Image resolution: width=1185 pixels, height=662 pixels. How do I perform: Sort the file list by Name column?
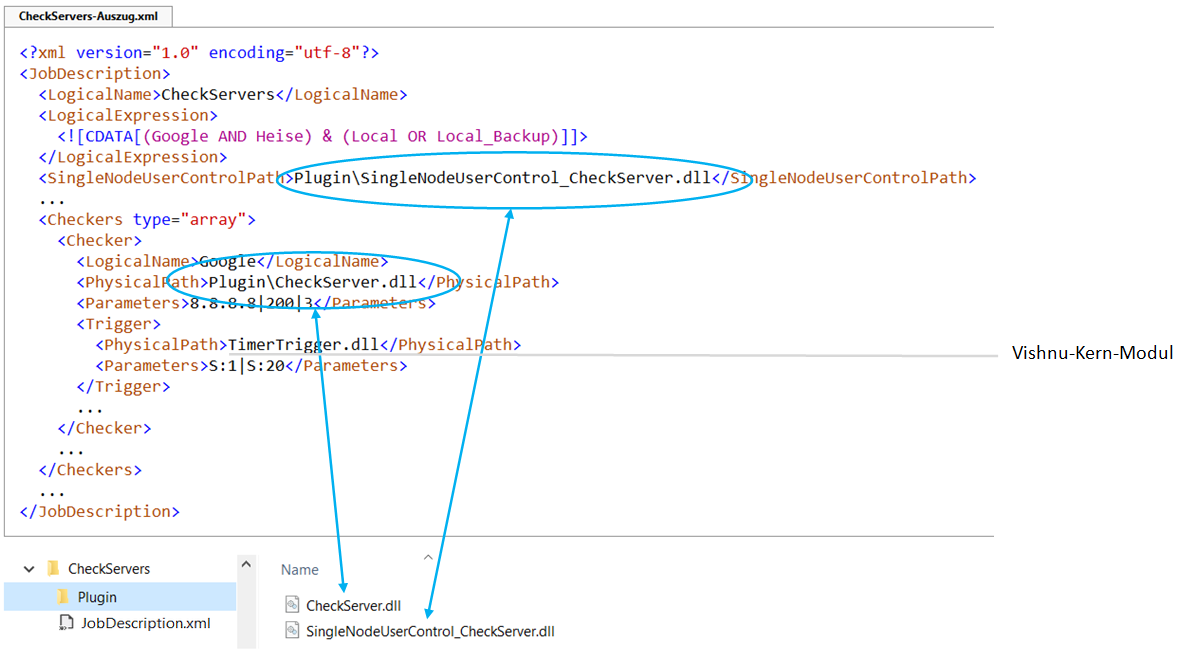coord(300,570)
